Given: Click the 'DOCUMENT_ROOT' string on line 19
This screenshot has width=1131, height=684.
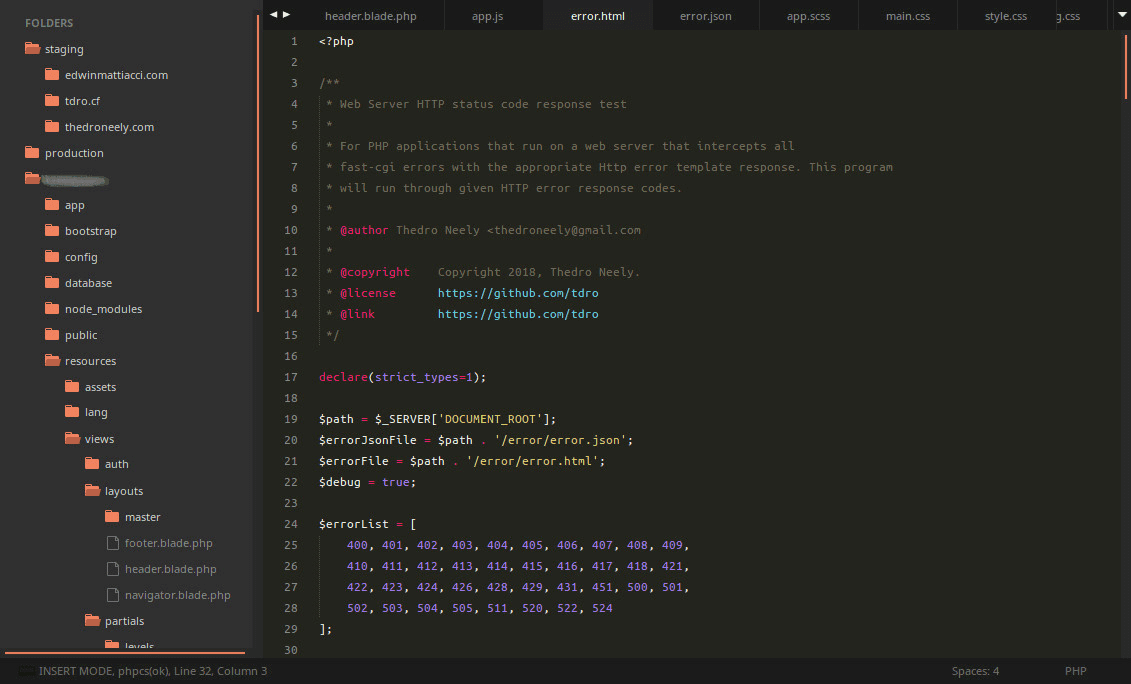Looking at the screenshot, I should (x=490, y=419).
